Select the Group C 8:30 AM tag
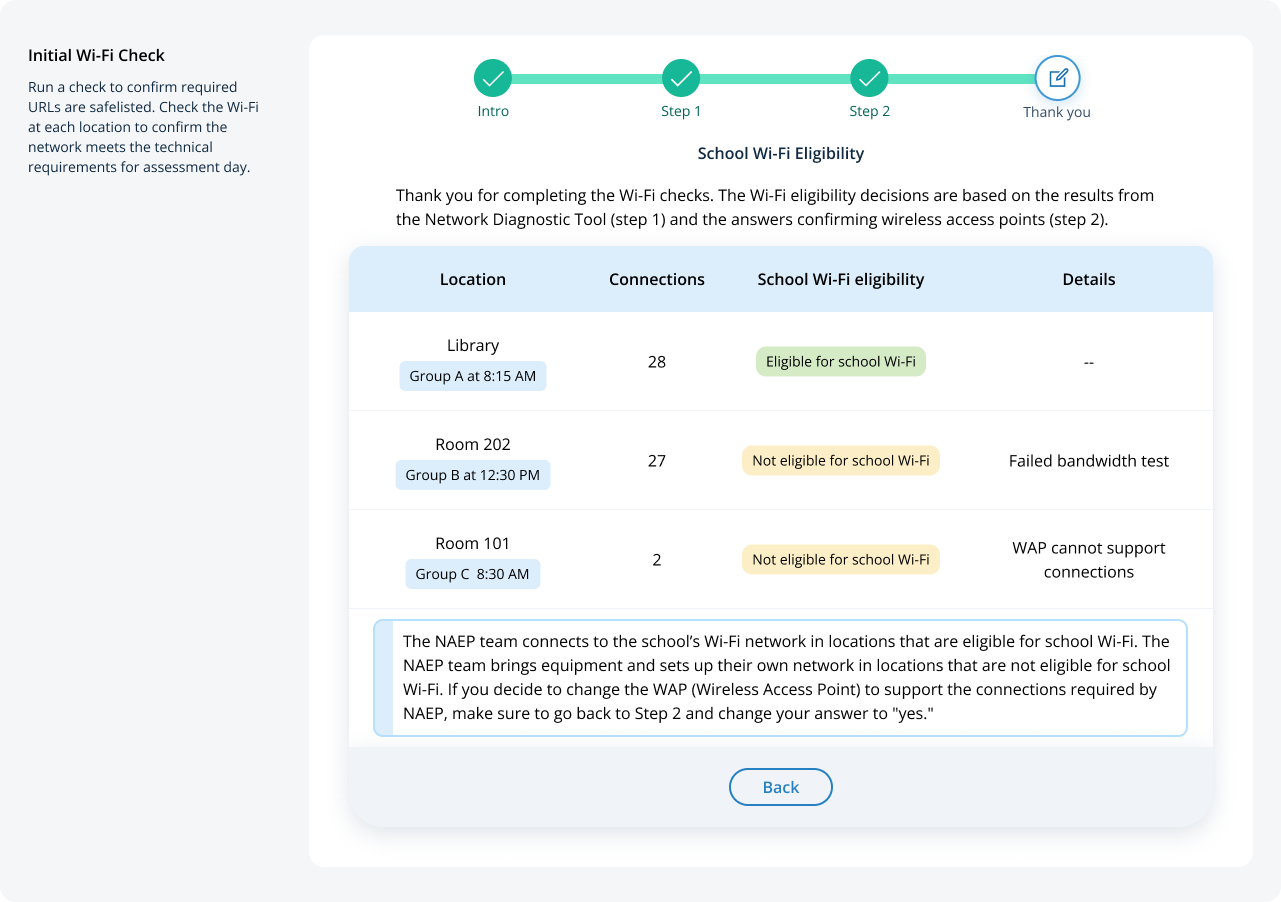The width and height of the screenshot is (1281, 902). [473, 574]
